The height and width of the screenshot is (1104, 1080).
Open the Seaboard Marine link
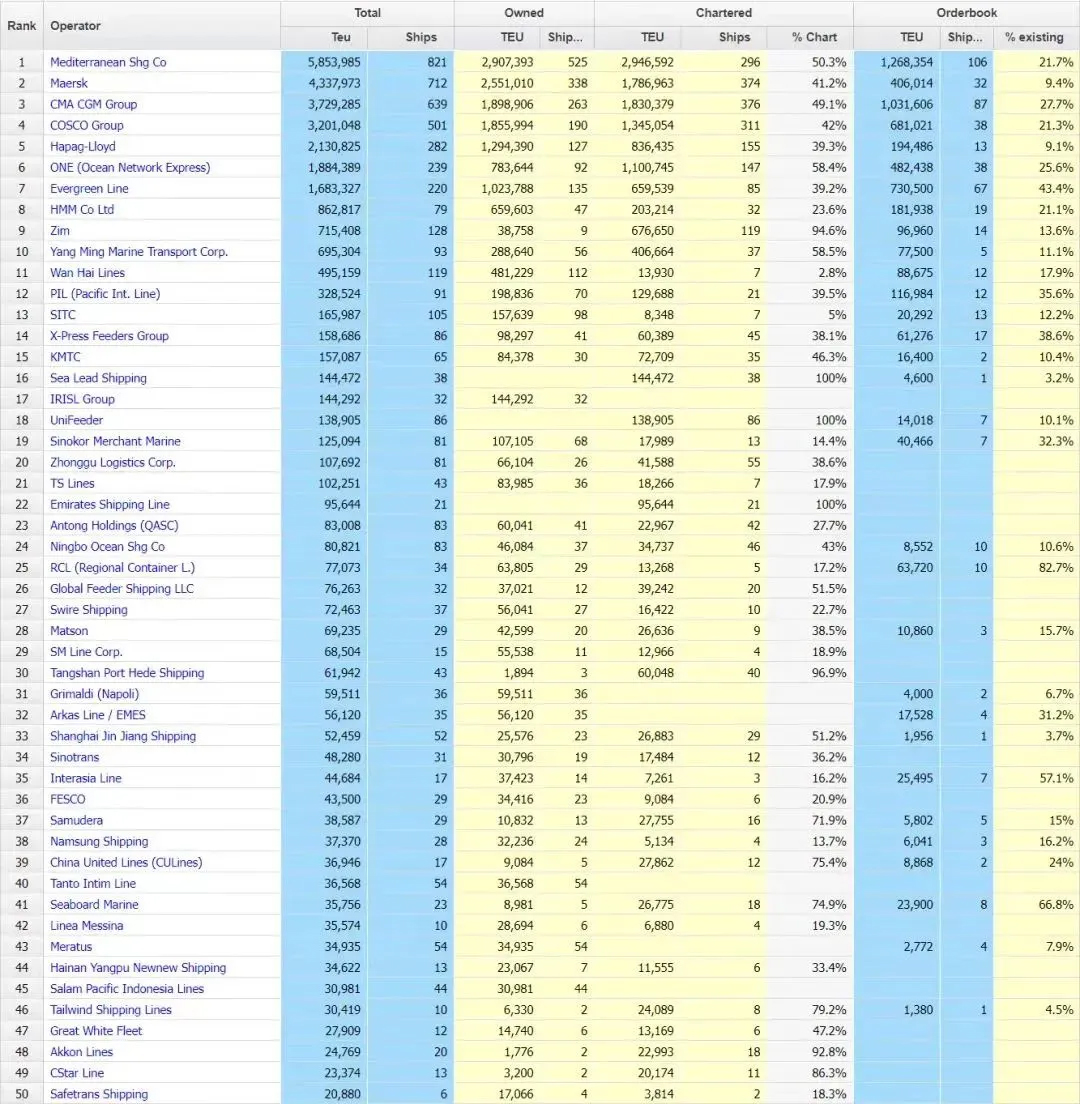(x=94, y=905)
